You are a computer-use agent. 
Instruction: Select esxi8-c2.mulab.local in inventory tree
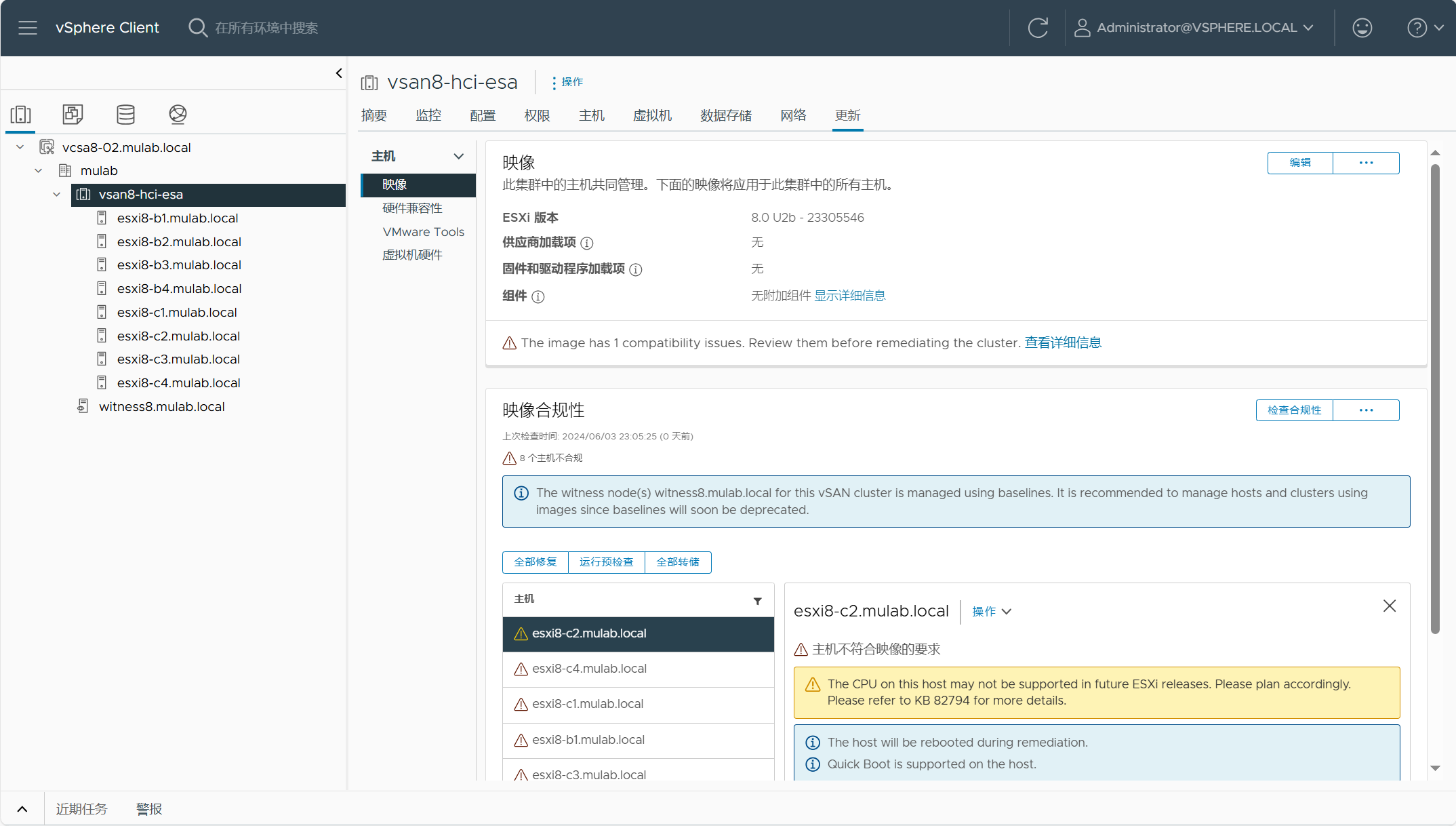pyautogui.click(x=178, y=336)
